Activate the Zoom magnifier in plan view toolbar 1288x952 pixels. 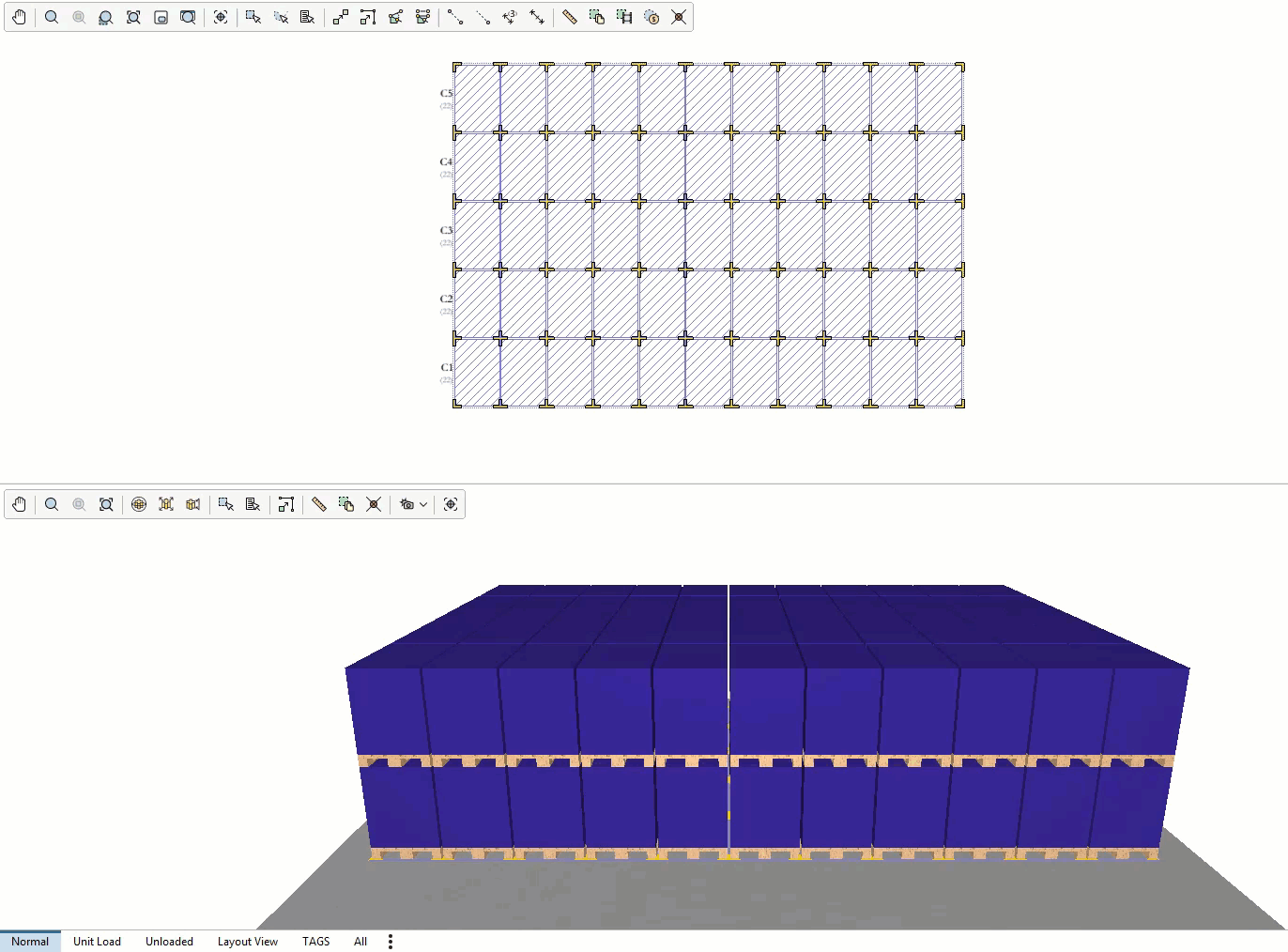pyautogui.click(x=52, y=17)
